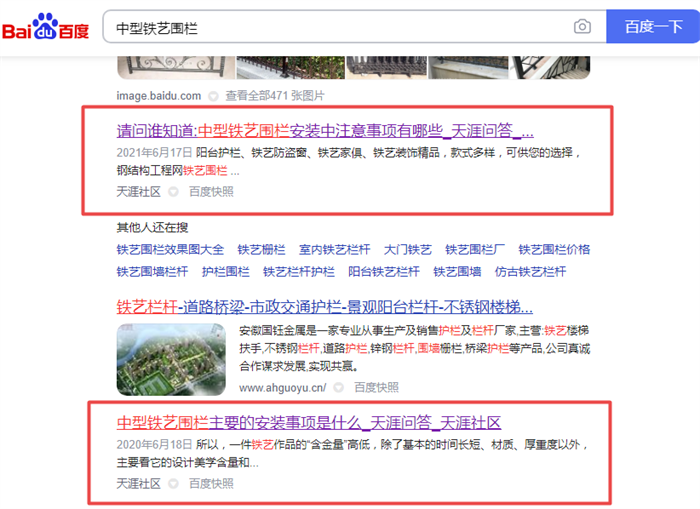The image size is (700, 509).
Task: Expand dropdown arrow beside 天涯社区 in 2020 result
Action: [173, 484]
